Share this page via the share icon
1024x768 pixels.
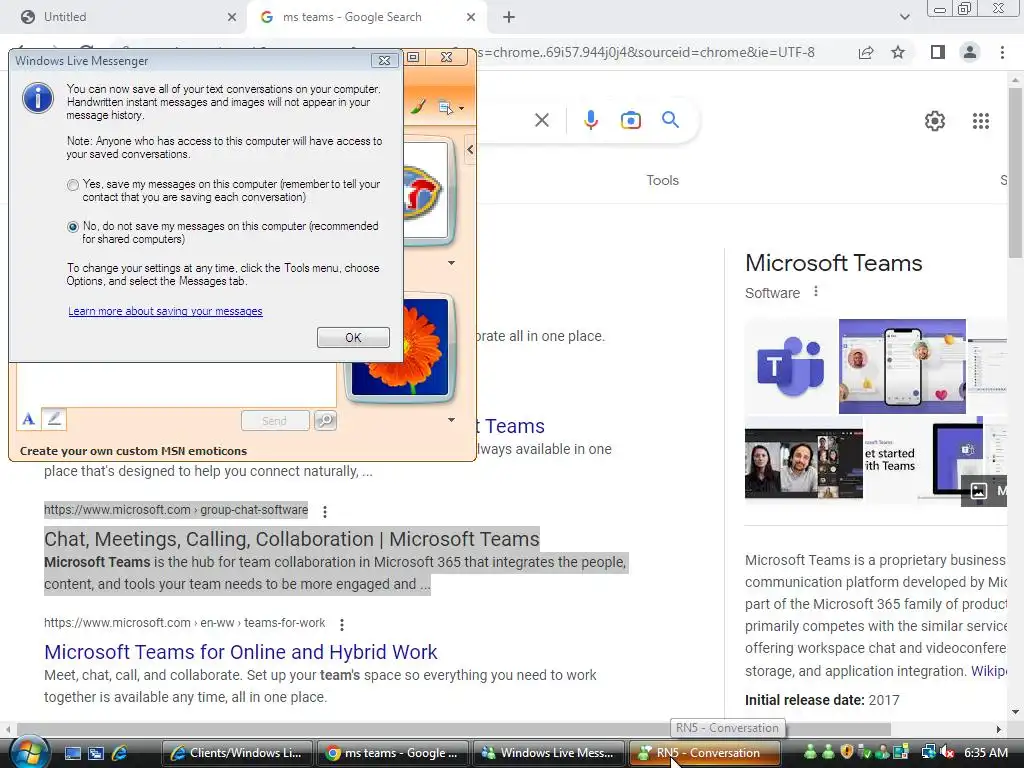click(x=866, y=52)
